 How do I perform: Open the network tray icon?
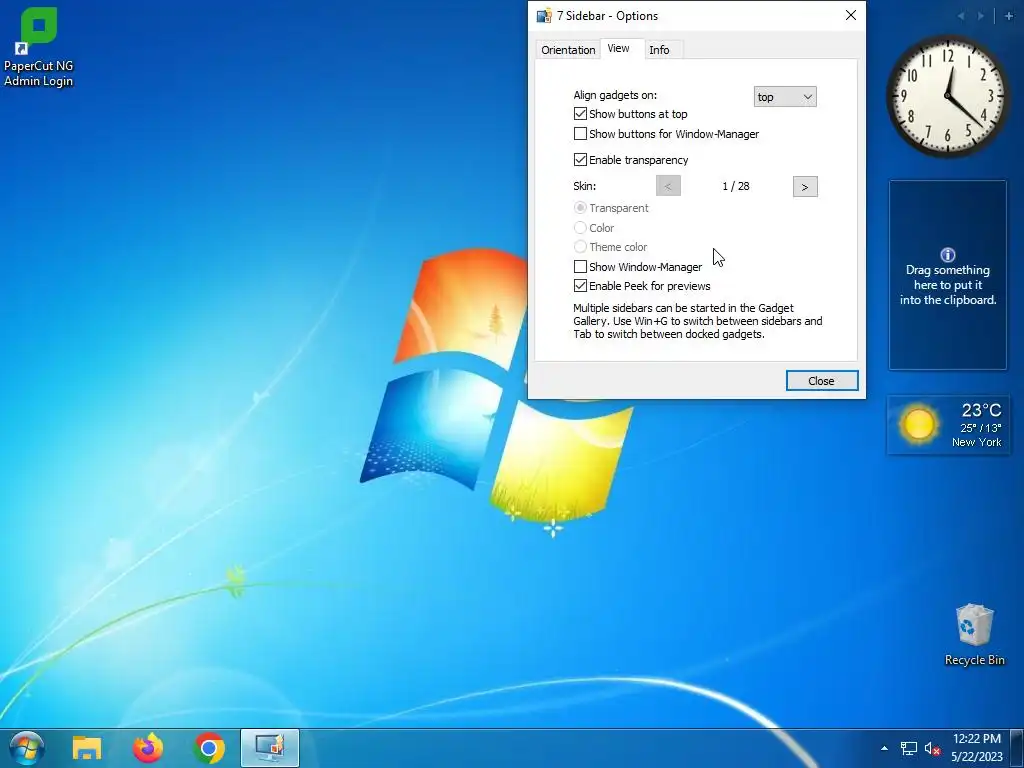(x=908, y=748)
